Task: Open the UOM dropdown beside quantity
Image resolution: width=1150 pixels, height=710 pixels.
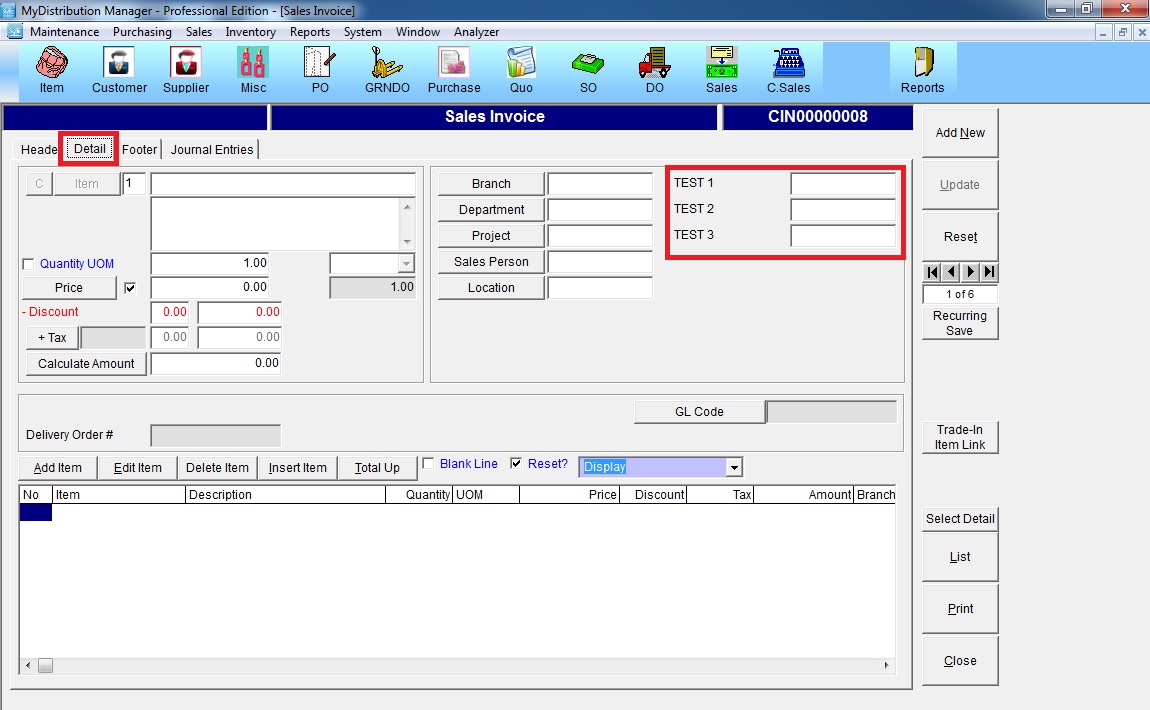Action: coord(405,263)
